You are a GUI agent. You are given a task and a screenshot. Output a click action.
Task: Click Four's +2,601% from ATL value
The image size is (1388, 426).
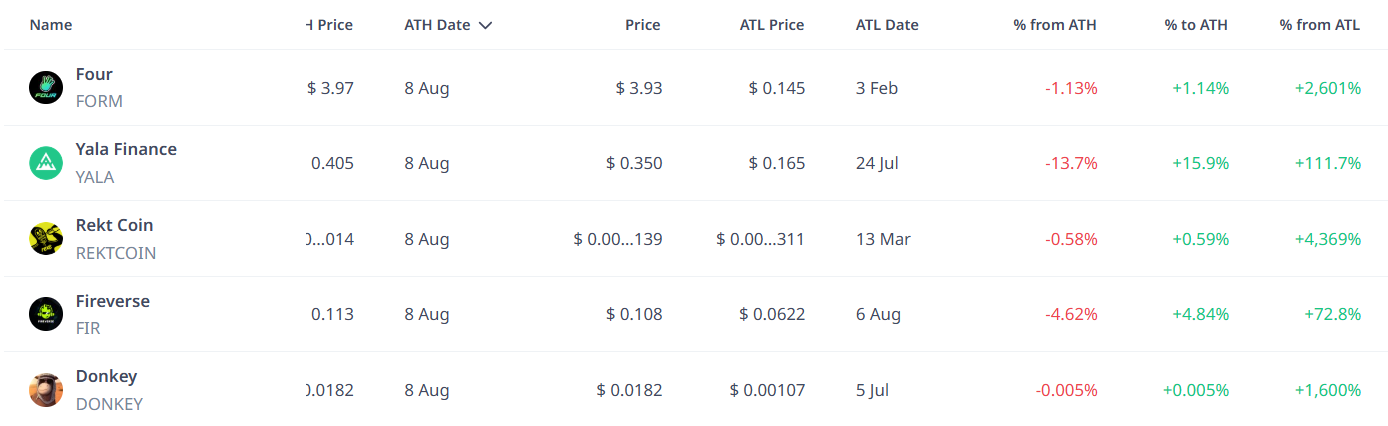tap(1328, 88)
